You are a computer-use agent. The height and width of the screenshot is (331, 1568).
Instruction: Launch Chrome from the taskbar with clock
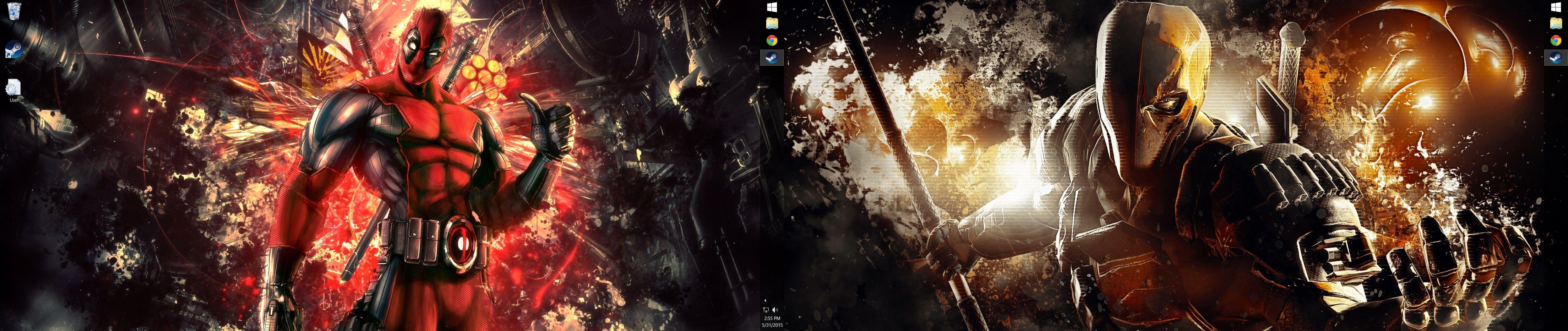pos(772,41)
